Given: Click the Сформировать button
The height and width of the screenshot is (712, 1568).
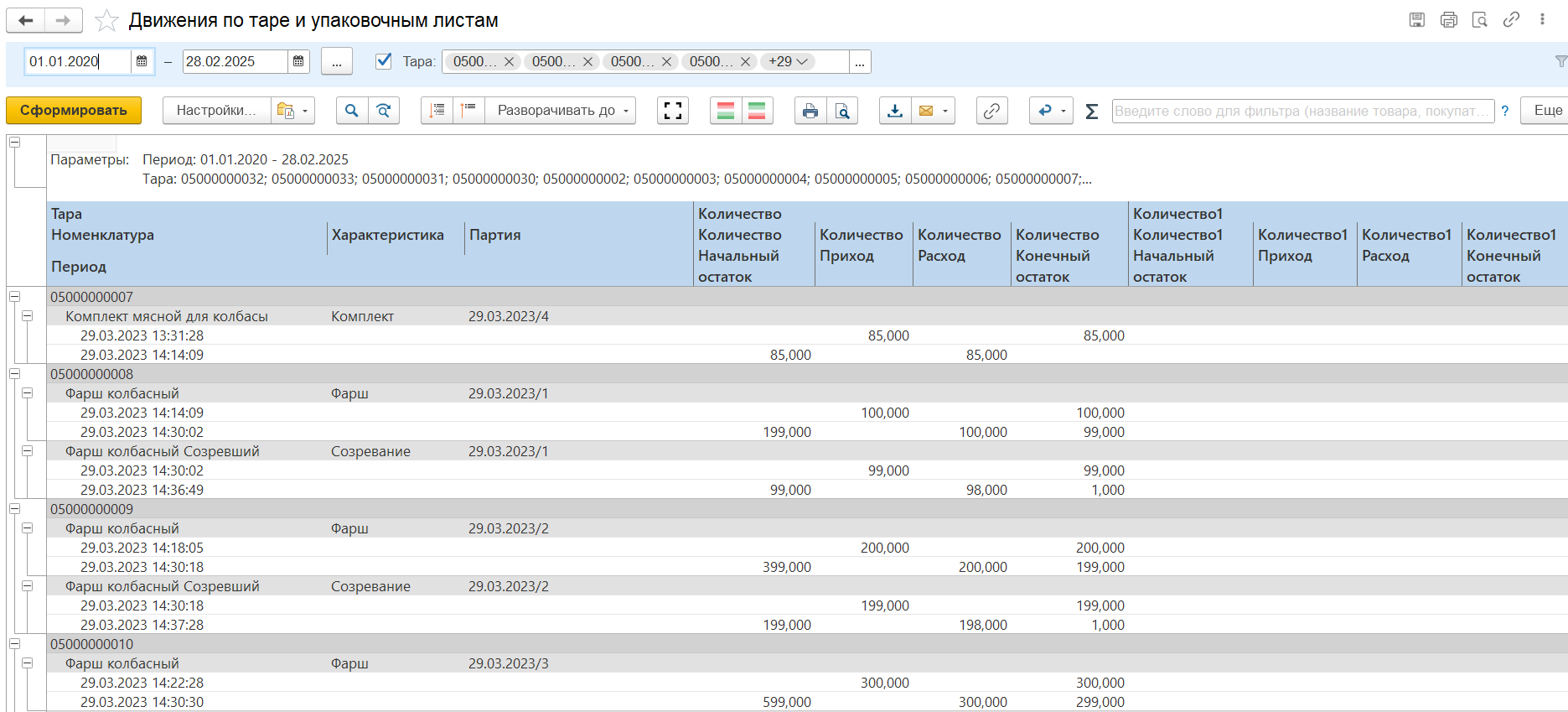Looking at the screenshot, I should 74,111.
